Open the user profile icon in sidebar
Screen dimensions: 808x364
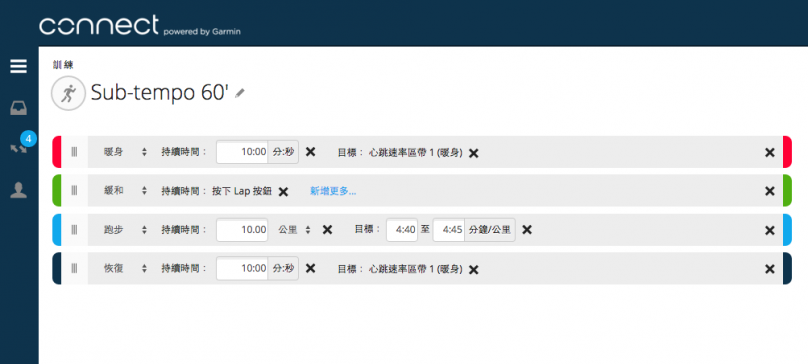[19, 190]
